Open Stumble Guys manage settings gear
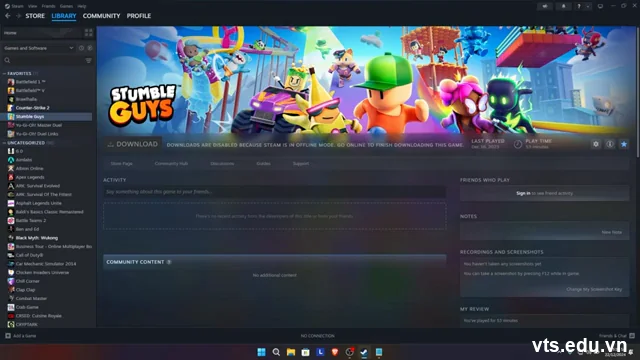The image size is (640, 360). point(596,144)
